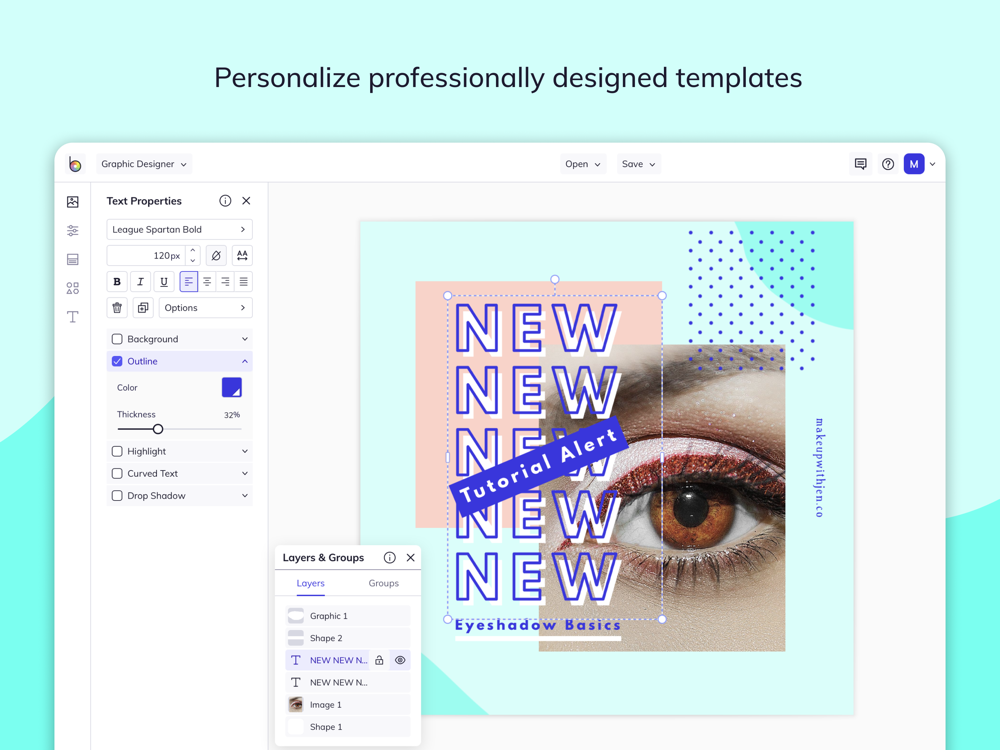
Task: Click the makeupwithjen.co vertical text
Action: click(x=819, y=467)
